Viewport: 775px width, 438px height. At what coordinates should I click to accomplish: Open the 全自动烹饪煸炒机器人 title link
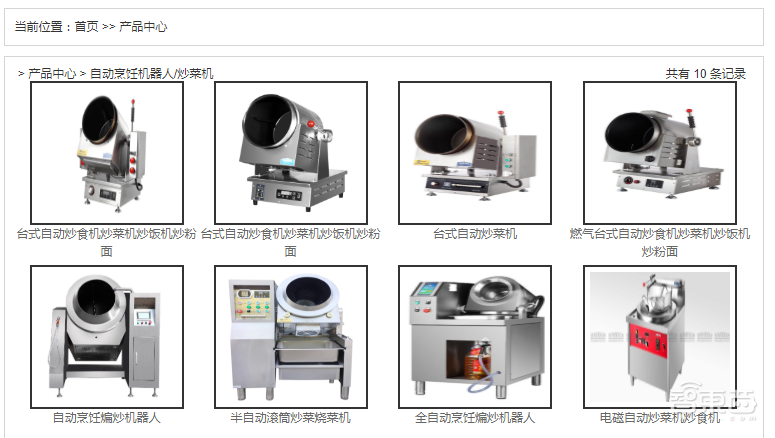[x=475, y=418]
